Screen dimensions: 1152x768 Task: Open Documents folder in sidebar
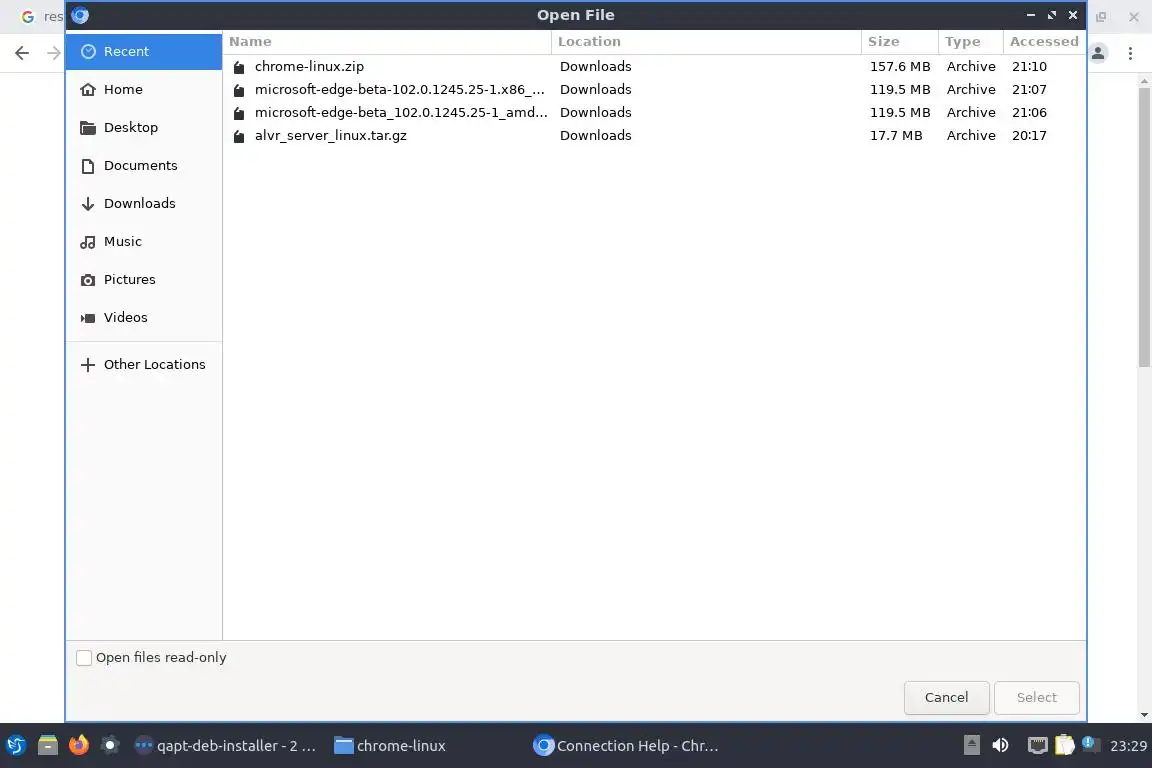[143, 166]
